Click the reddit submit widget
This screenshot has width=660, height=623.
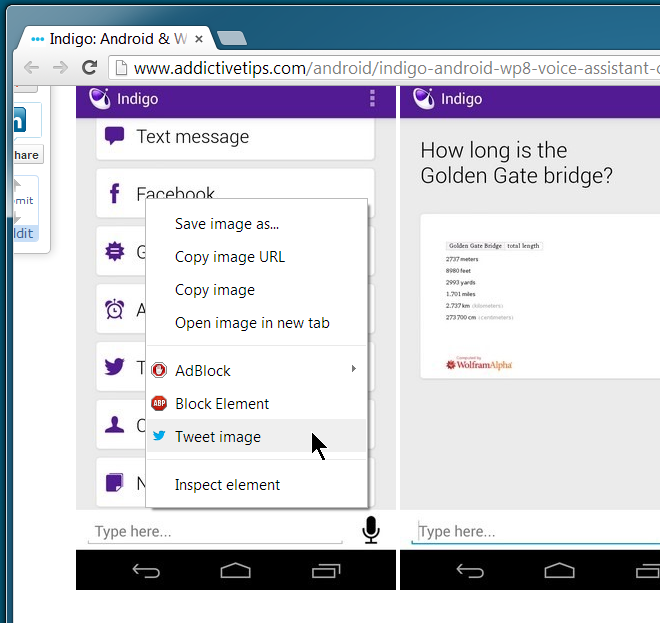26,209
